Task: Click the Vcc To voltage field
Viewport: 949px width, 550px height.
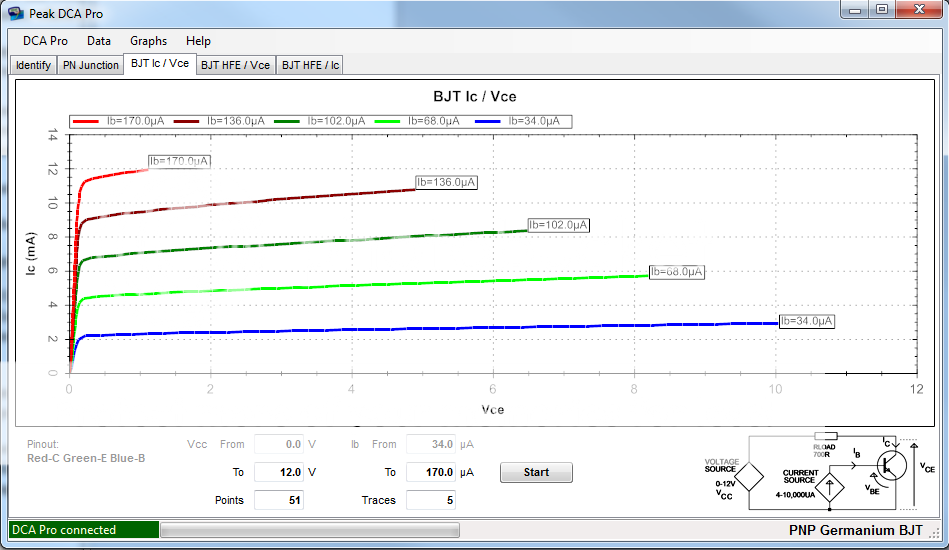Action: pyautogui.click(x=278, y=472)
